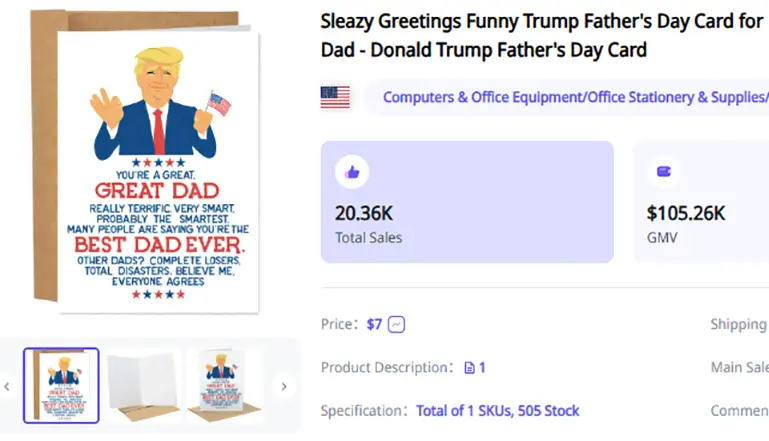Screen dimensions: 769x441
Task: Click the purple GMV icon
Action: point(663,172)
